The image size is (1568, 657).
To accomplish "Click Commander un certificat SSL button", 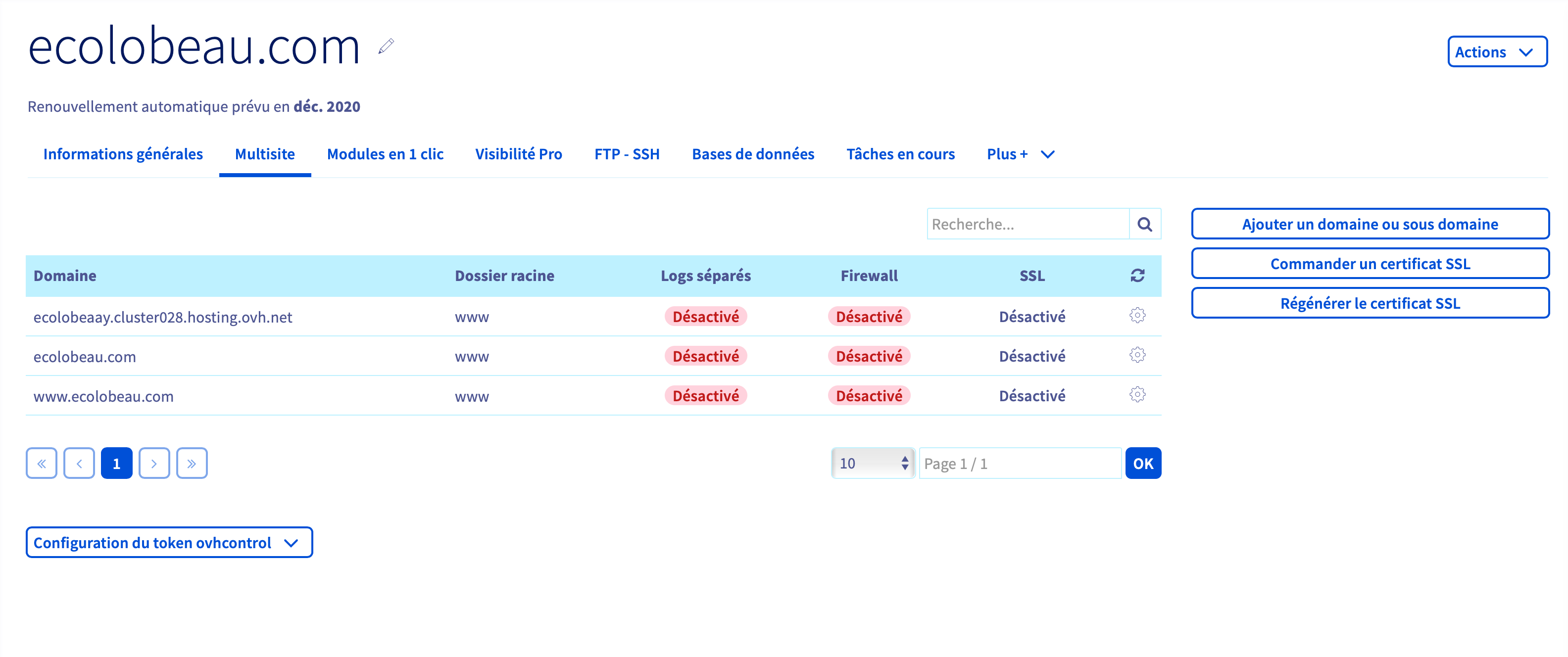I will 1370,263.
